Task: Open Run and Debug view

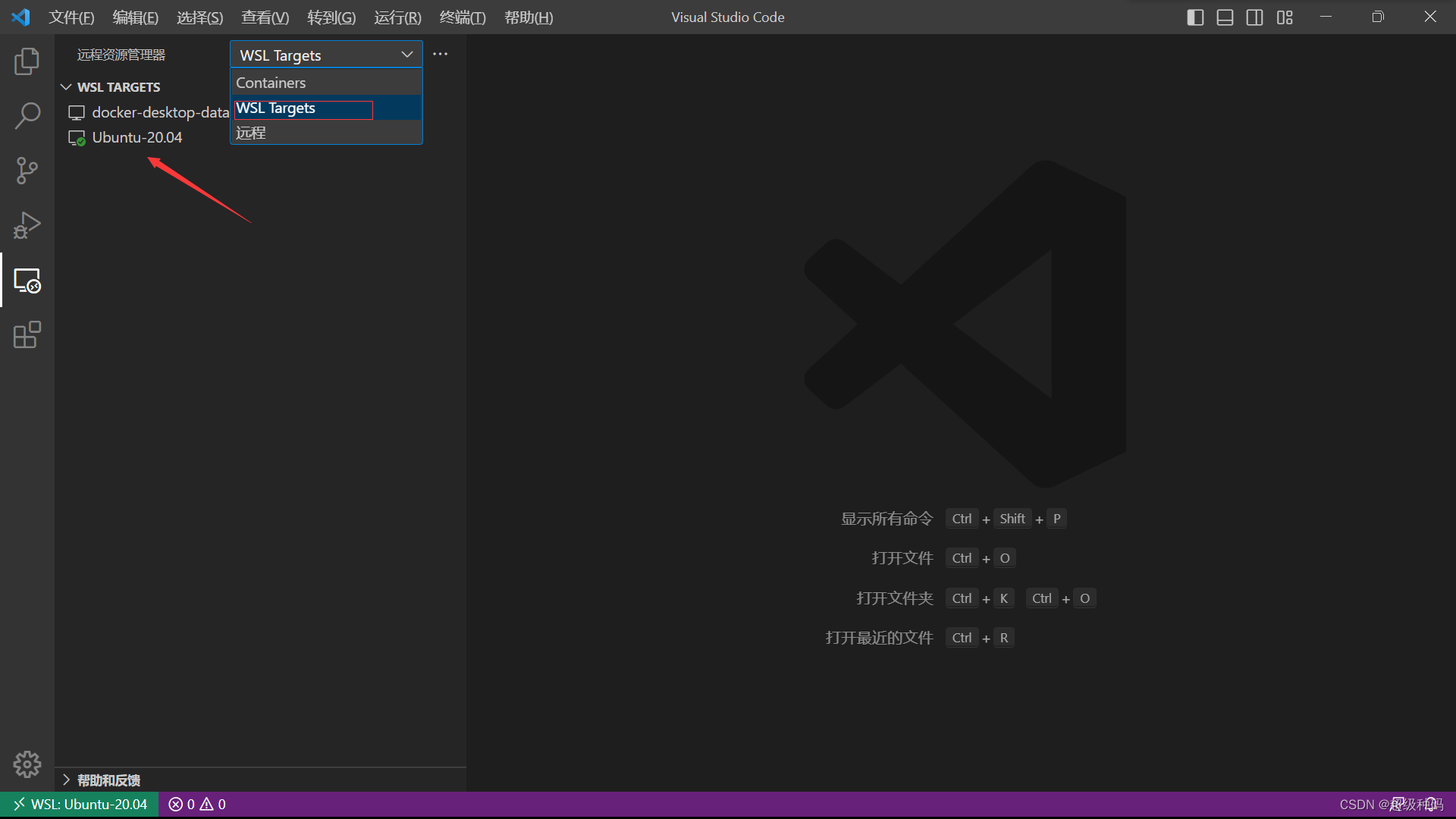Action: pyautogui.click(x=27, y=225)
